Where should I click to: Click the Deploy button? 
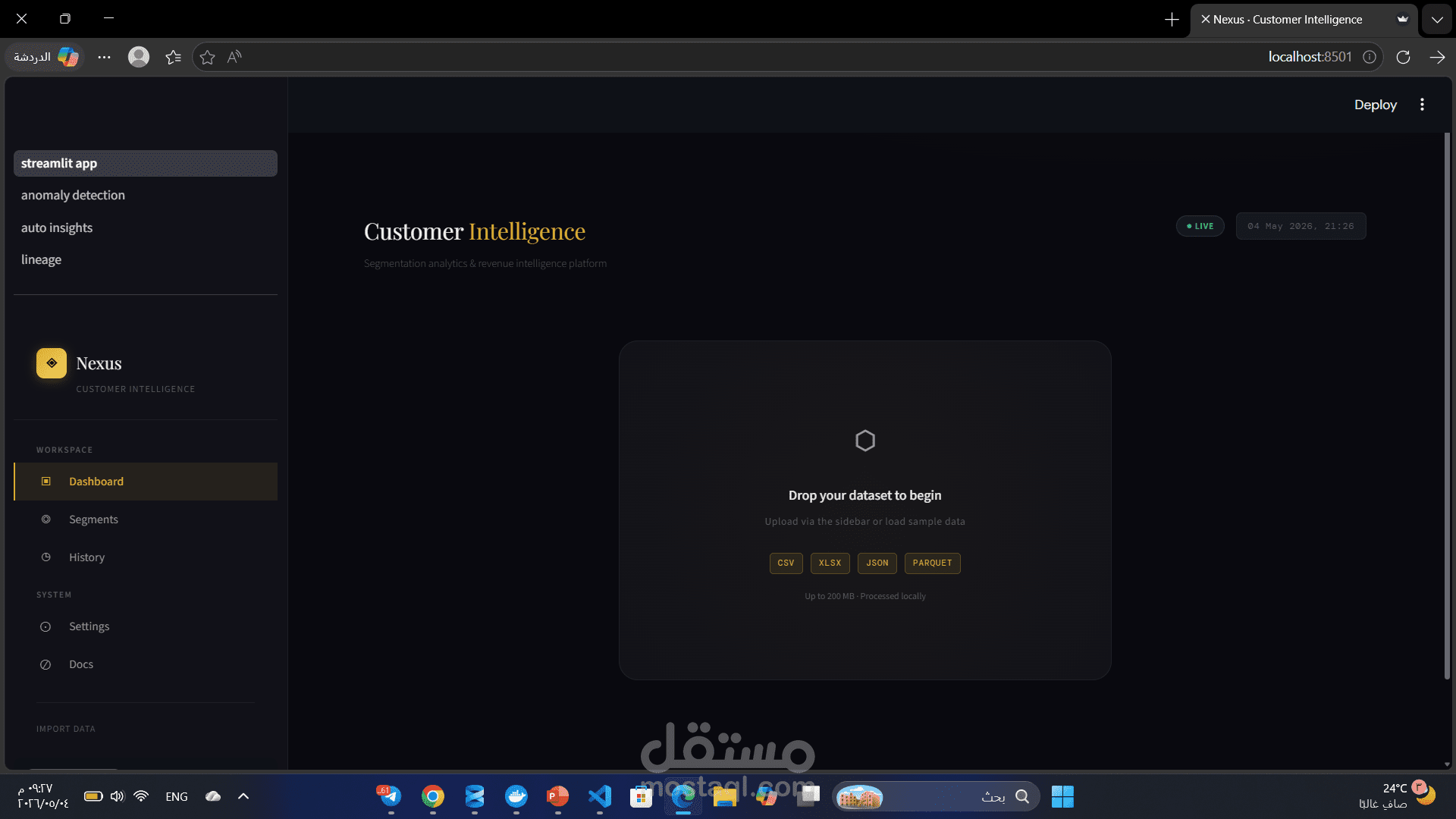(x=1375, y=105)
